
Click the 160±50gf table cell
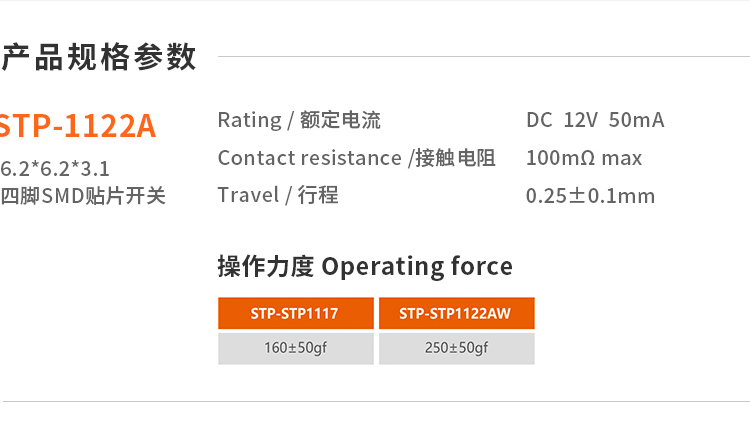tap(295, 348)
